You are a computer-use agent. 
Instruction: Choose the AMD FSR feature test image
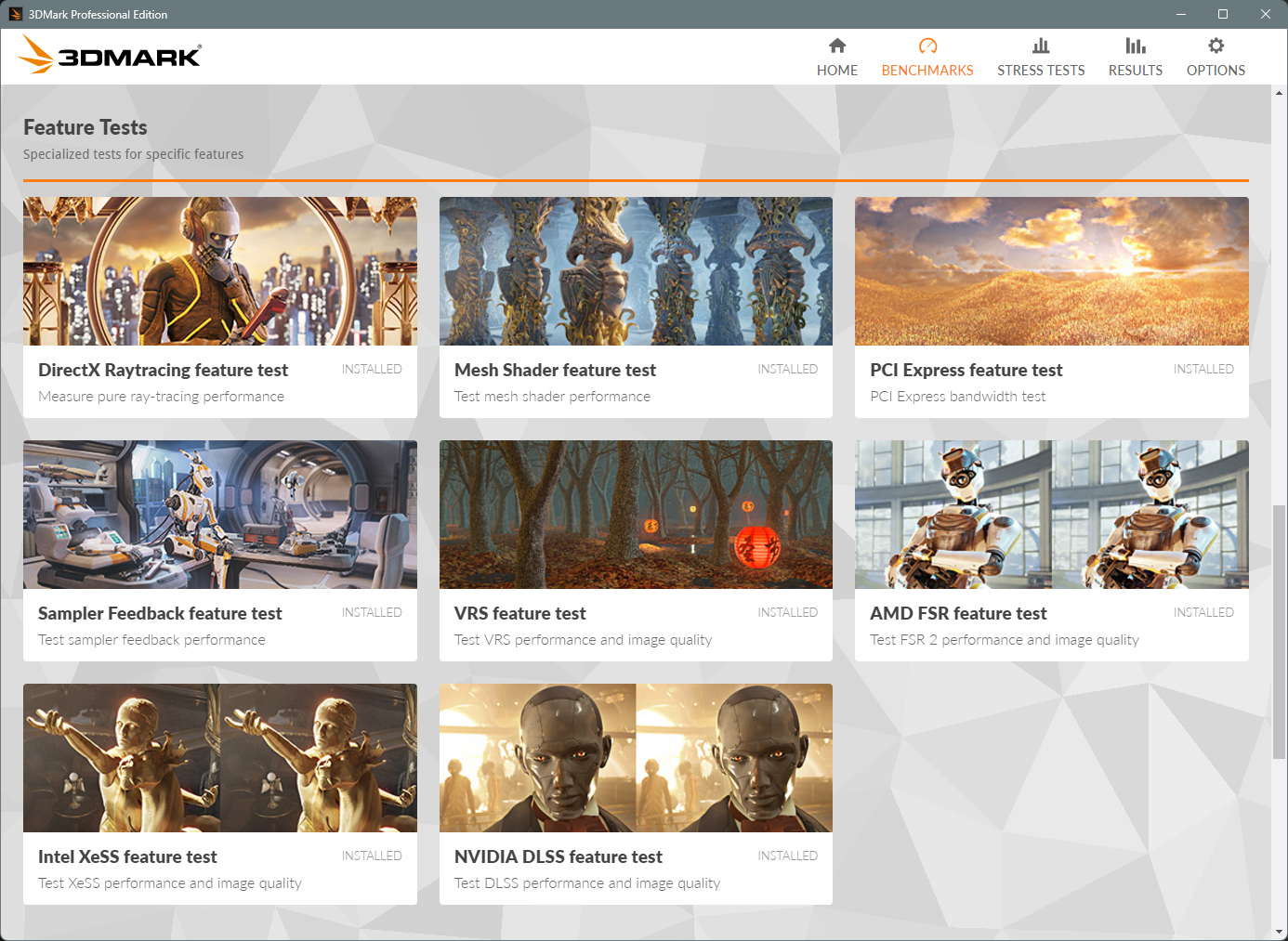click(x=1052, y=515)
